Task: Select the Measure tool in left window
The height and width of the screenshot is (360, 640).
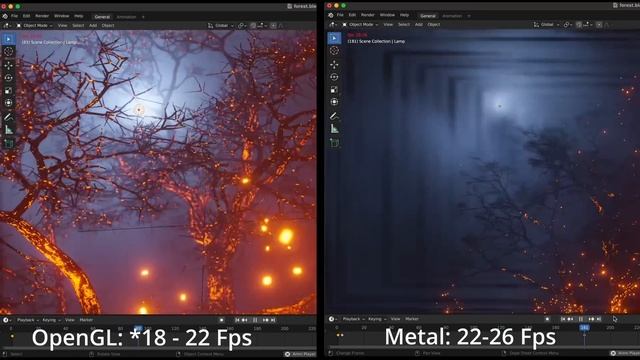Action: point(9,130)
